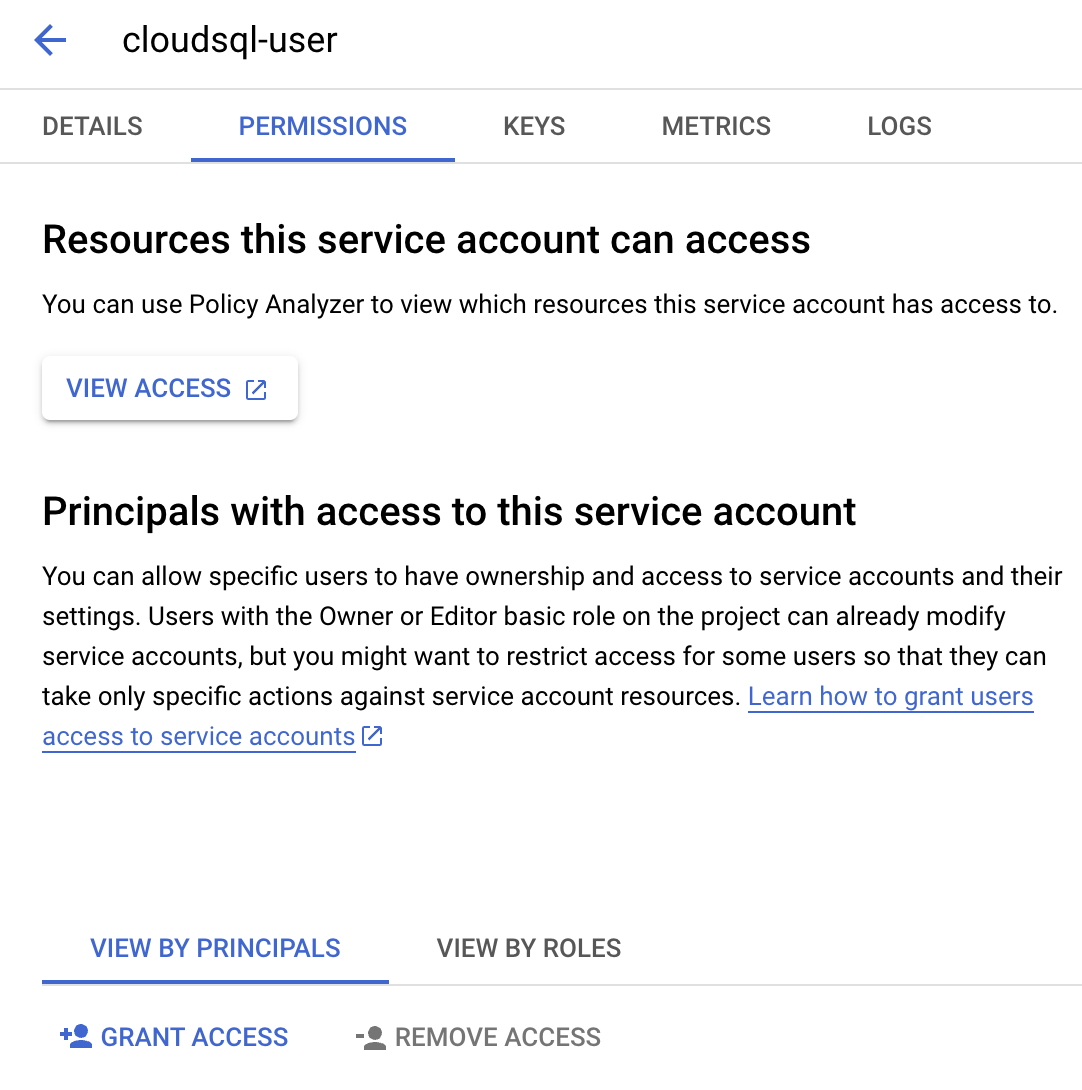Switch to the DETAILS tab
Image resolution: width=1082 pixels, height=1090 pixels.
point(92,126)
